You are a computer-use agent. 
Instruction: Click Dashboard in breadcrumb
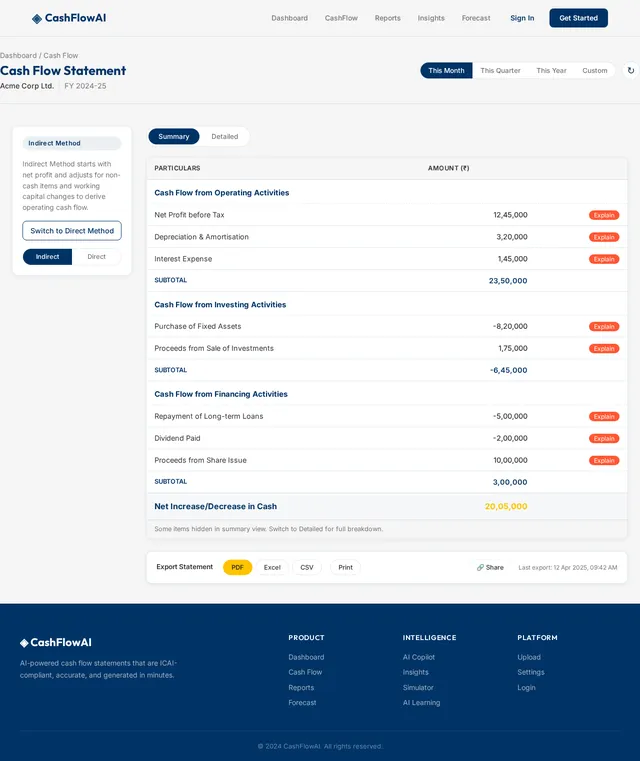pos(18,55)
